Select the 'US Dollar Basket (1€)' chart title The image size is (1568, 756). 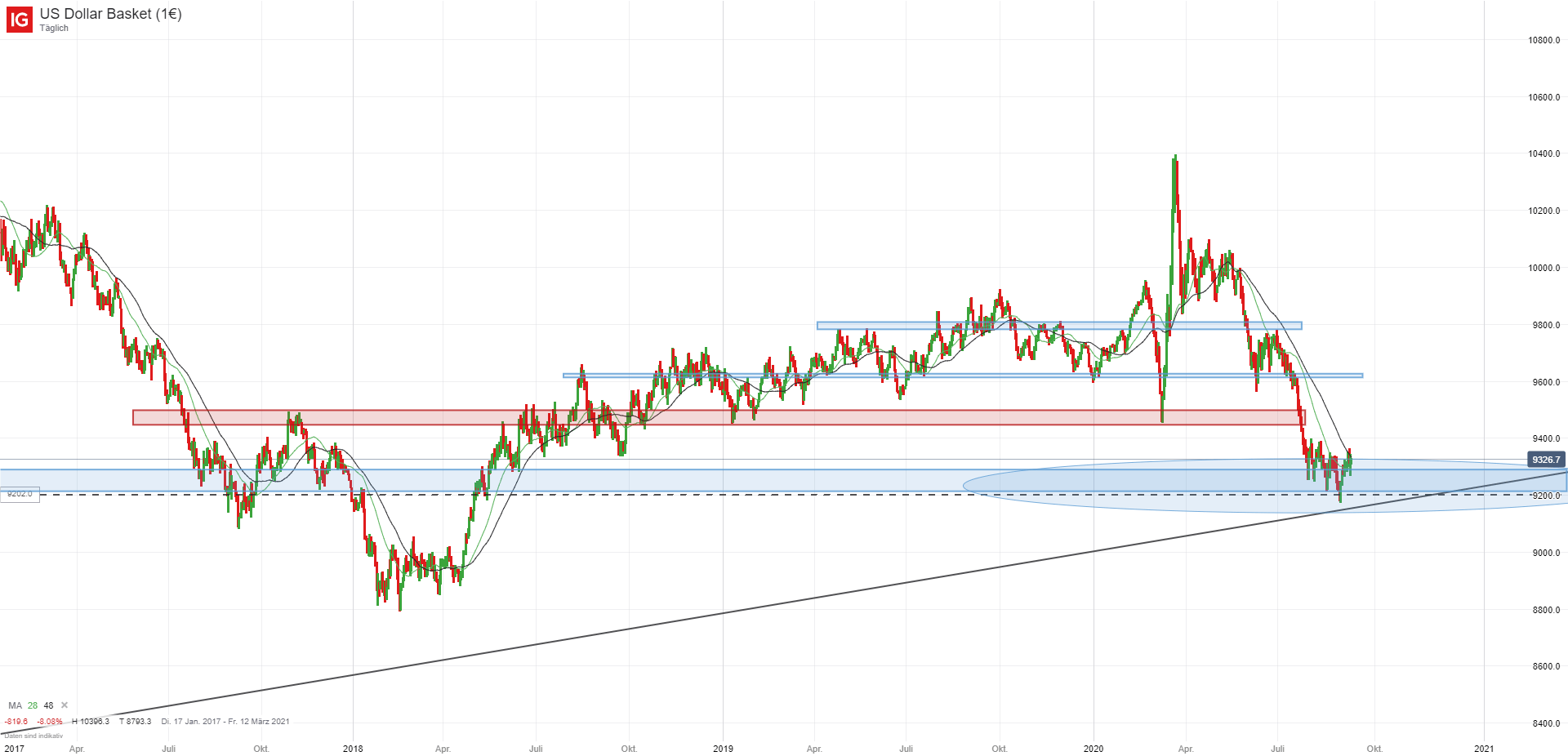(x=111, y=14)
